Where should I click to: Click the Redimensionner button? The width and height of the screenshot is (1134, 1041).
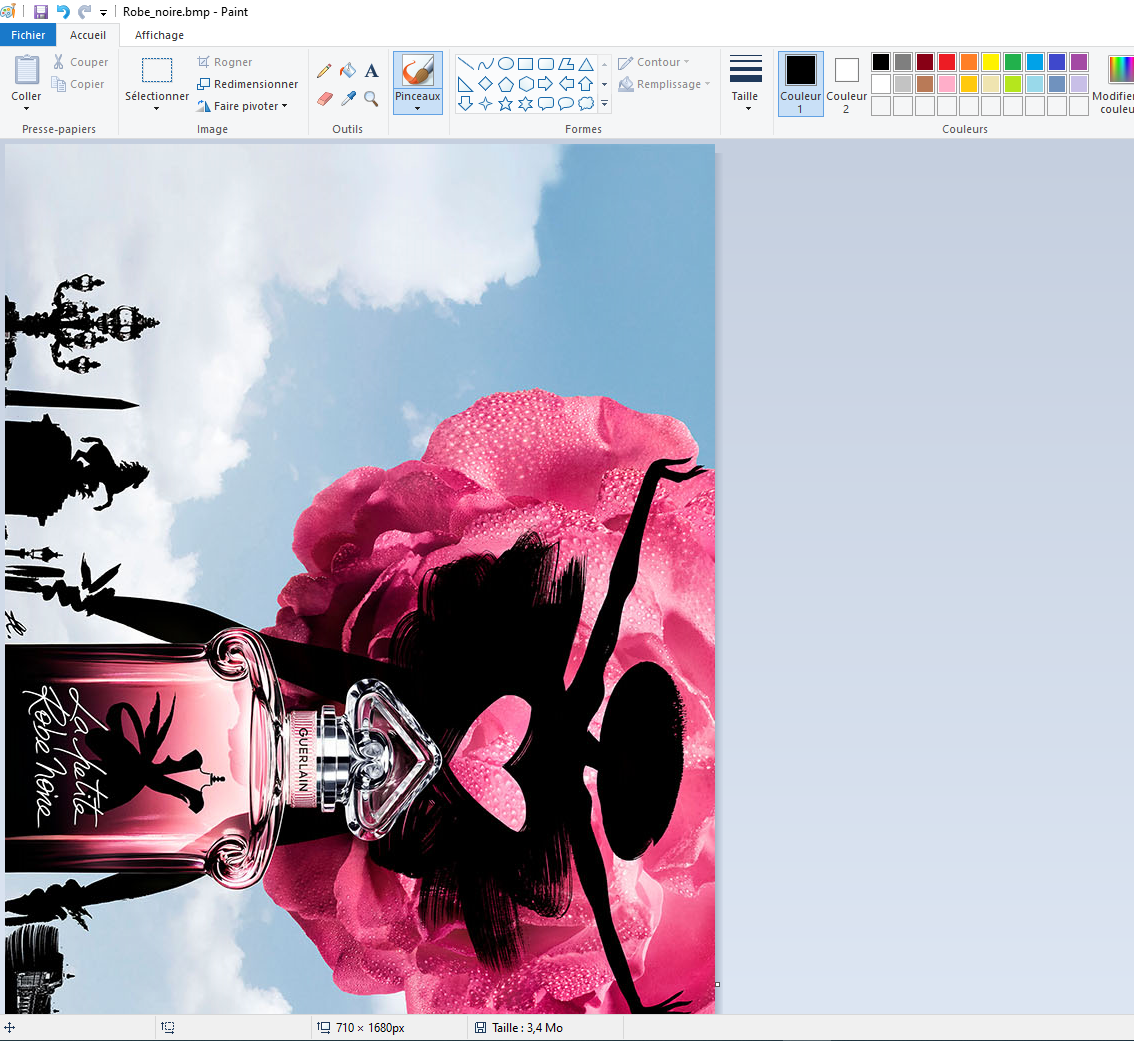(247, 84)
